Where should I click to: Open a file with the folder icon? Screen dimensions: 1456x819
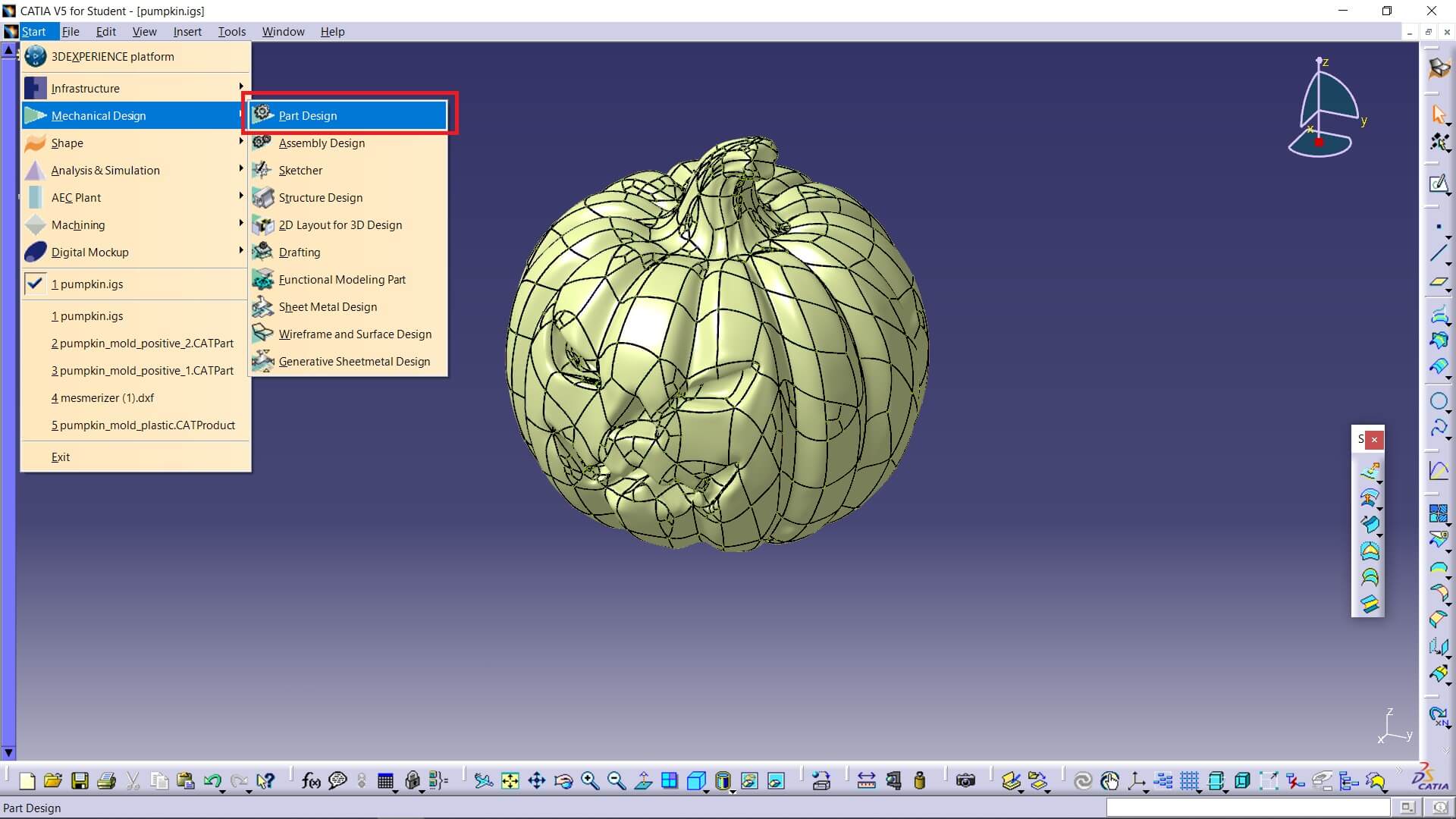[x=53, y=780]
